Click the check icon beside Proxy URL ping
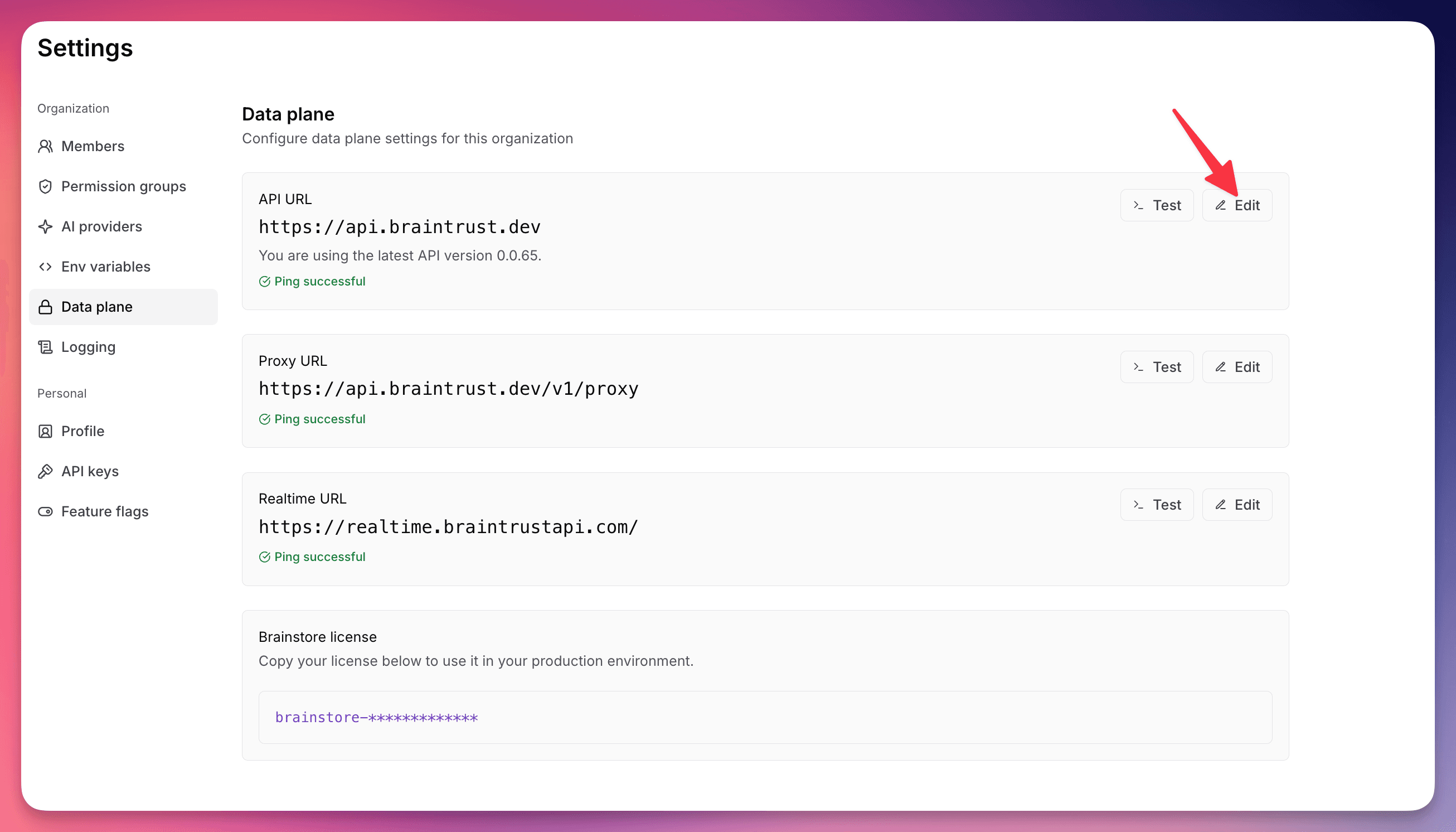Screen dimensions: 1456x832 [264, 419]
